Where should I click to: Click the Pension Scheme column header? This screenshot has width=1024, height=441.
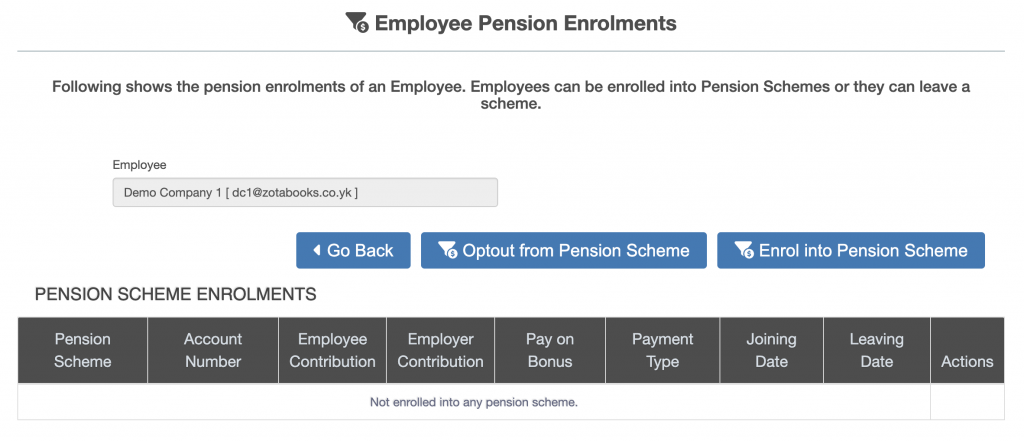(83, 350)
